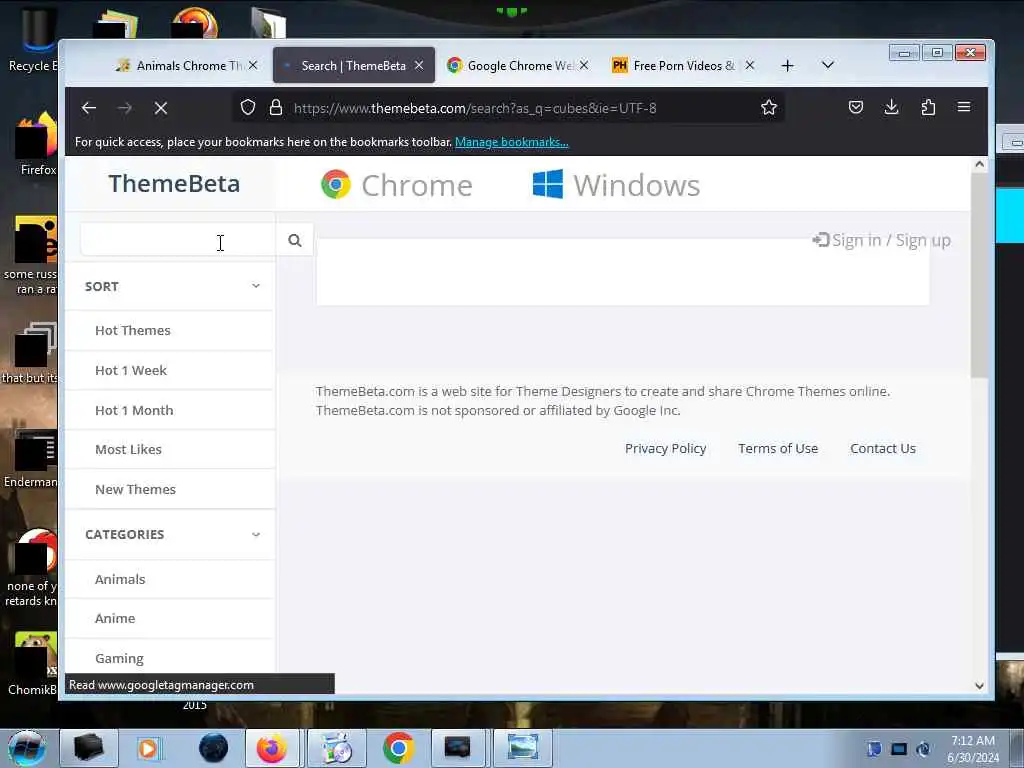Click the scrollbar up arrow
1024x768 pixels.
coord(979,165)
